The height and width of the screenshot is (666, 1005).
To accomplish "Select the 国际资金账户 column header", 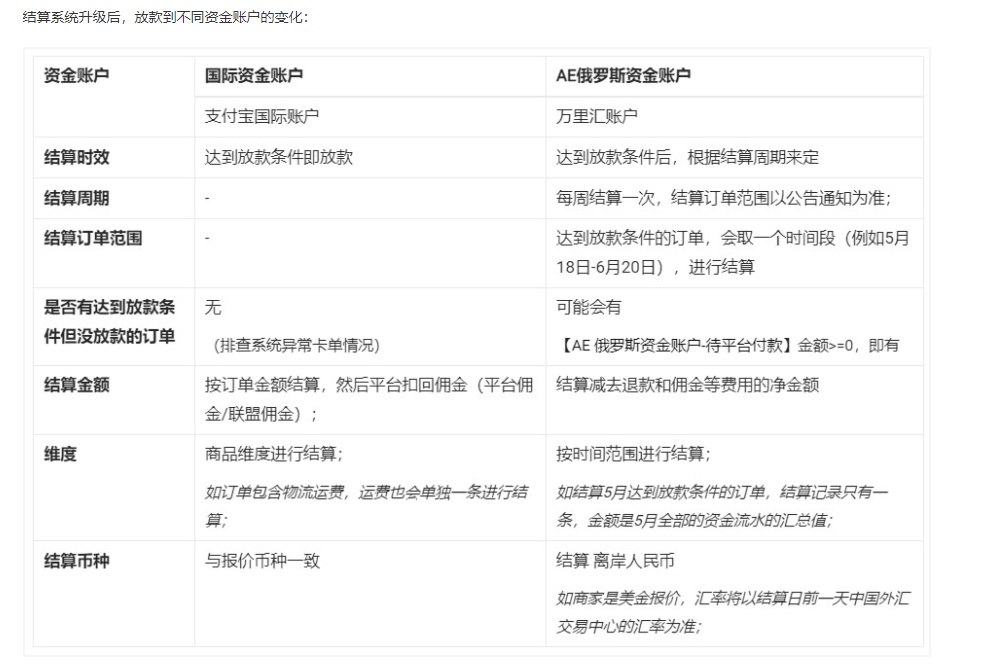I will pyautogui.click(x=246, y=76).
